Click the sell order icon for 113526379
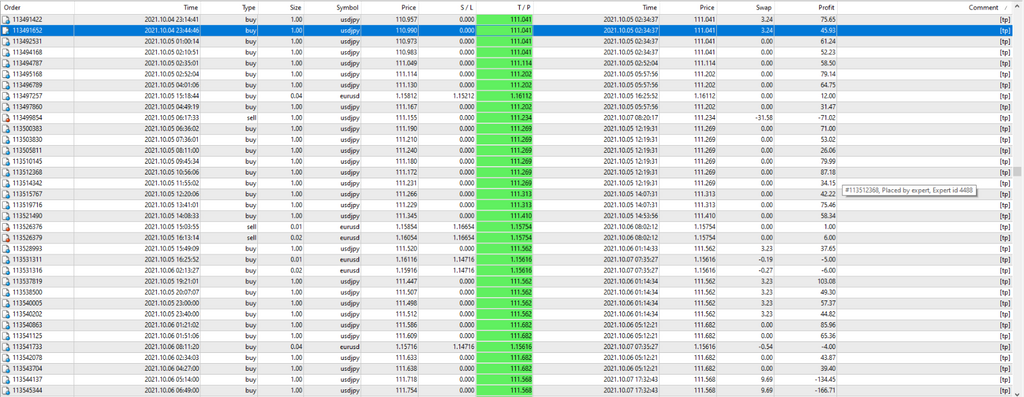The image size is (1024, 397). pos(6,238)
